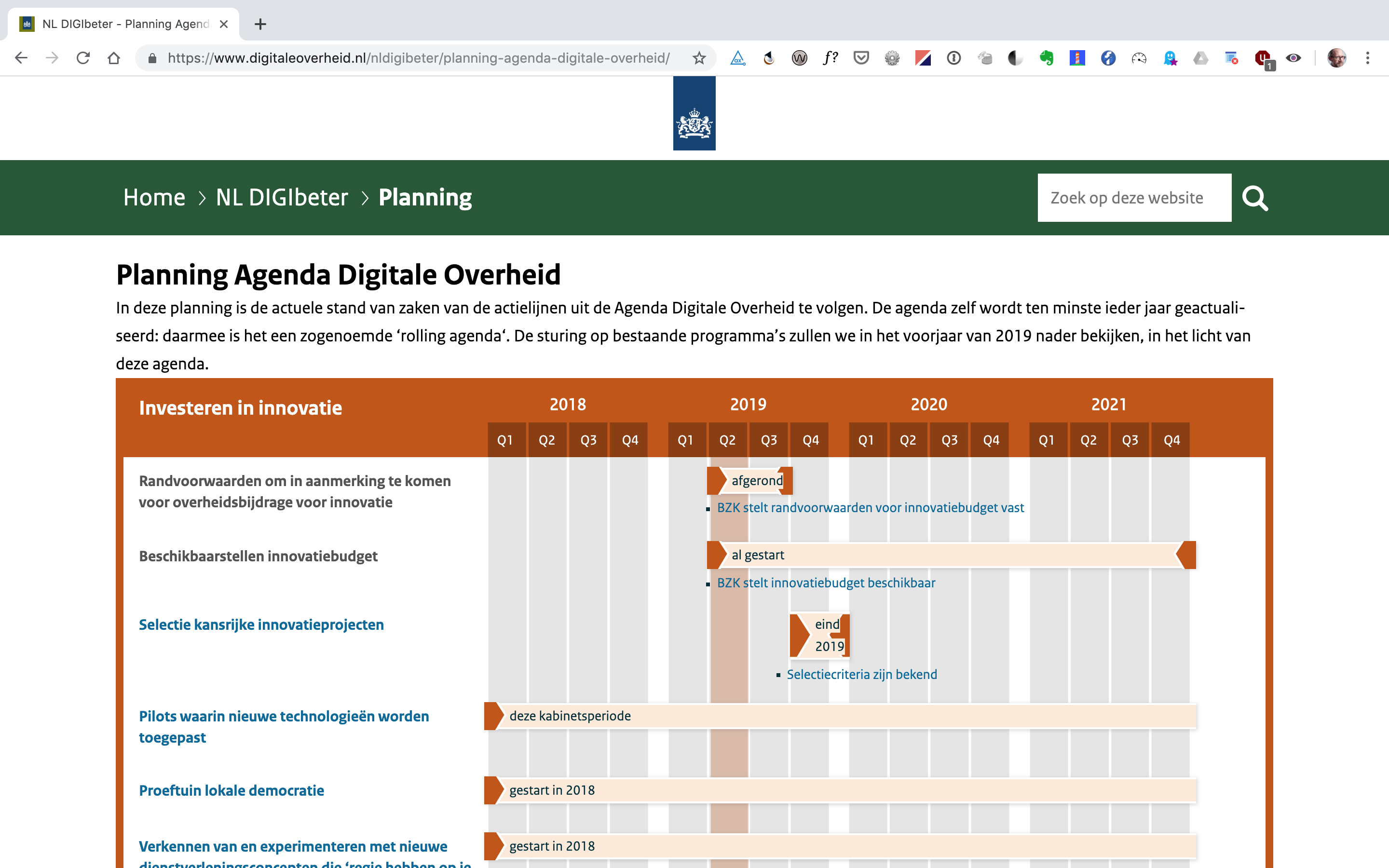Open 'Proeftuin lokale democratie' link
This screenshot has width=1389, height=868.
pos(231,790)
